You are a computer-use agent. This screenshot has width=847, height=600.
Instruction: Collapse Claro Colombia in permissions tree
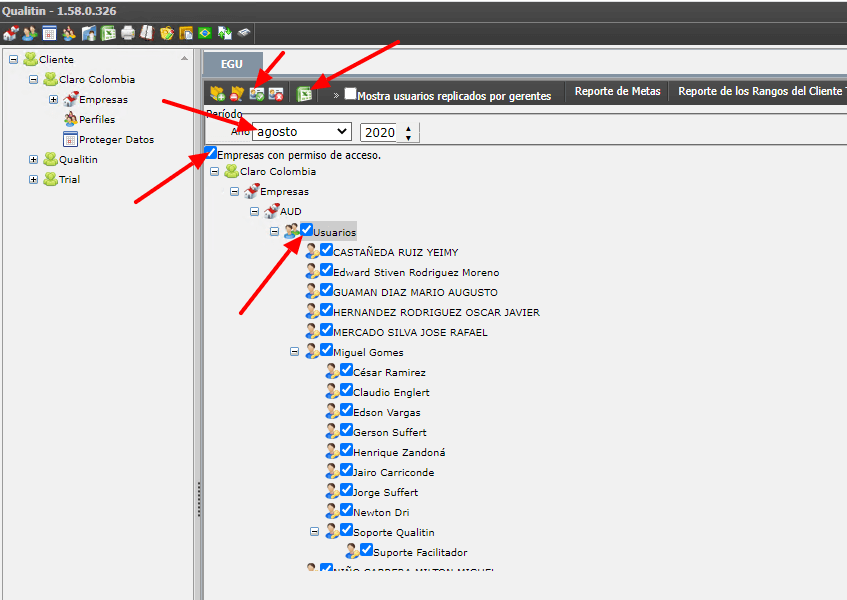pyautogui.click(x=214, y=171)
